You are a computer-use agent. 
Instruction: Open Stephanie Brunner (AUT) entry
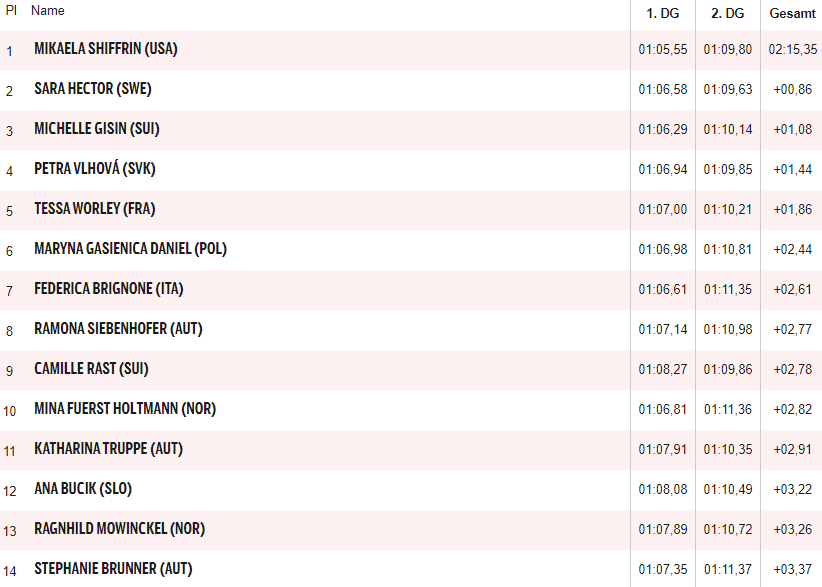tap(113, 569)
